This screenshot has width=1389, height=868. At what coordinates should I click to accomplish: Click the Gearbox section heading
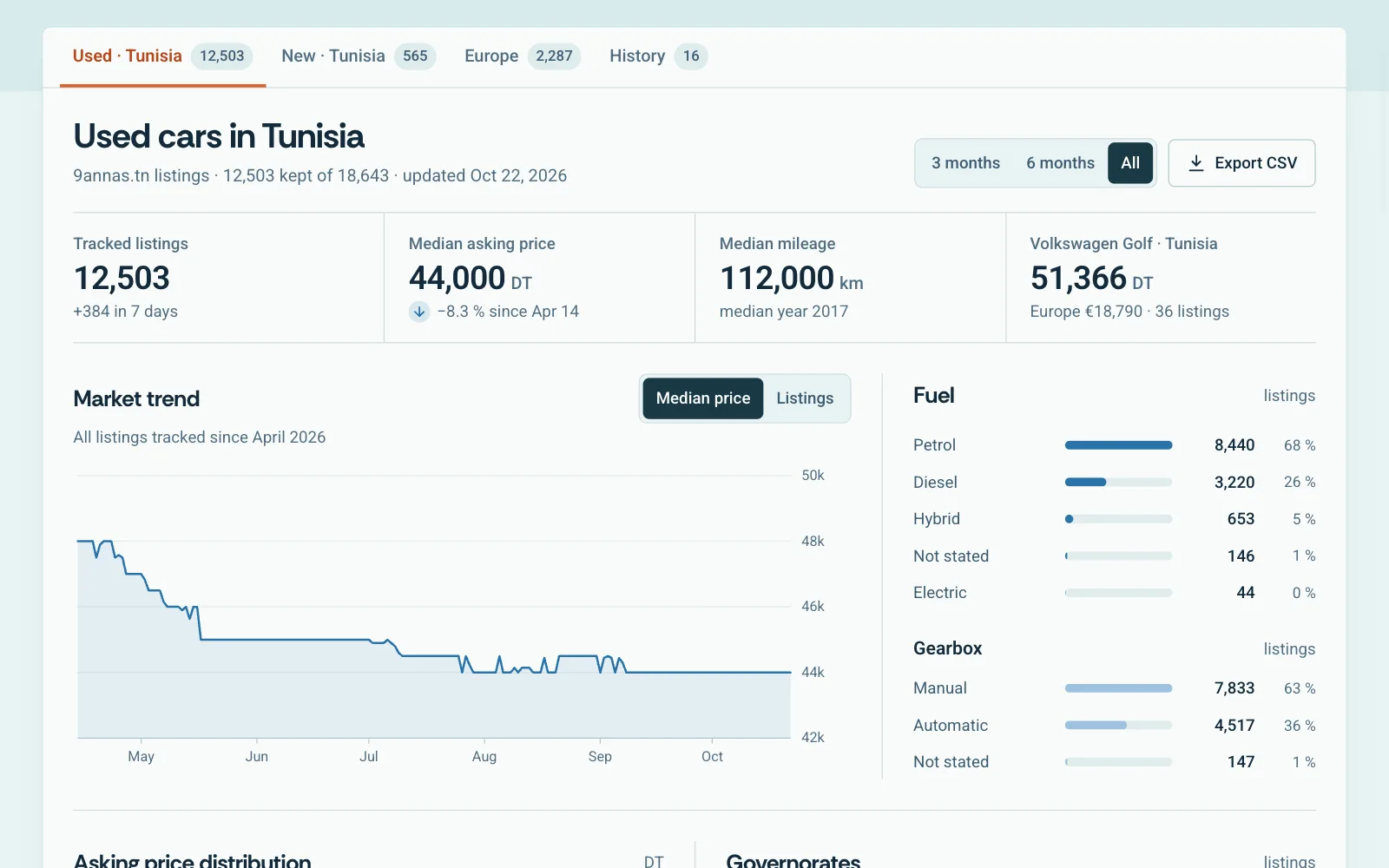947,648
